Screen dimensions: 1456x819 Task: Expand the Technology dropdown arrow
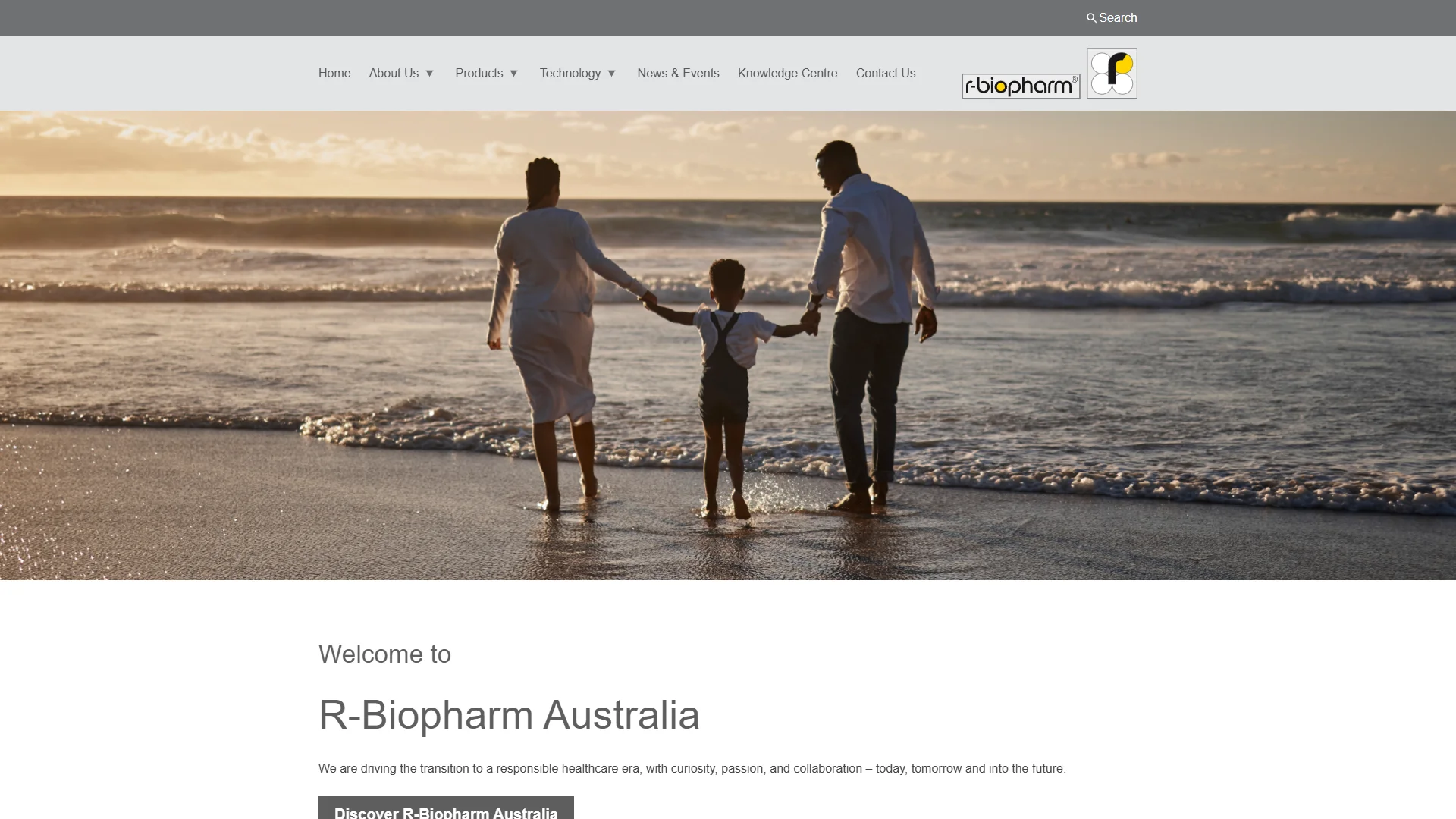pos(611,74)
